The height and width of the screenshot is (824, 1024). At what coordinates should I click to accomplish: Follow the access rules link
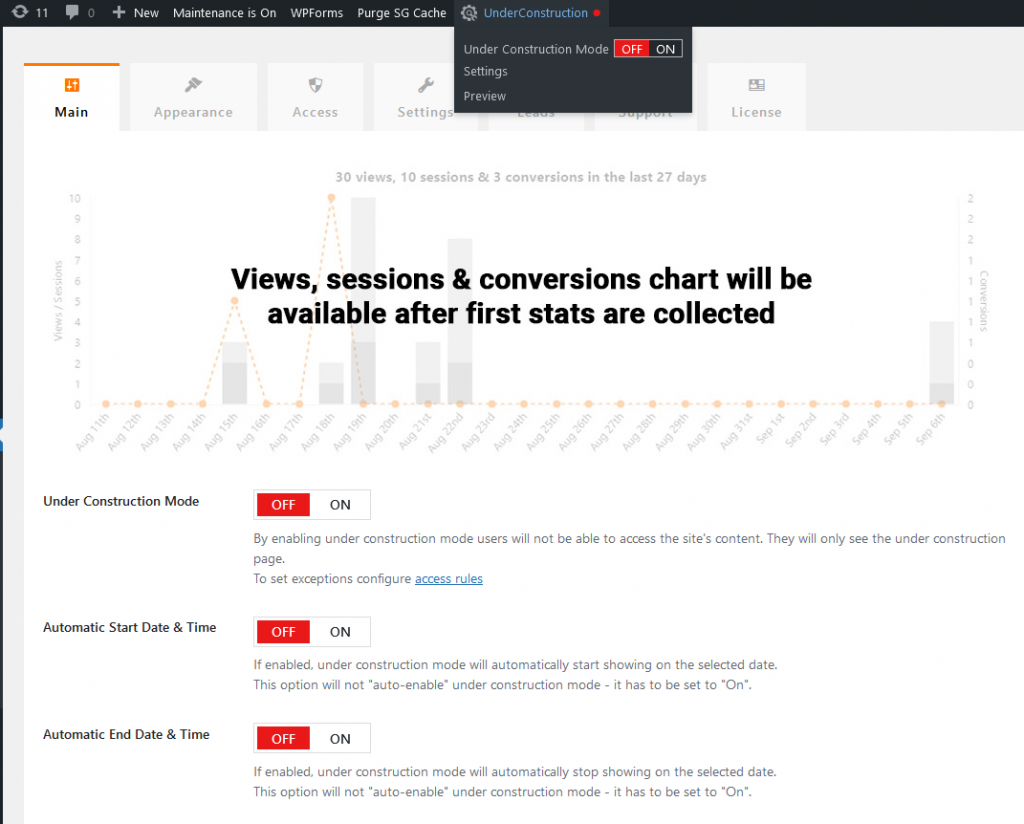[449, 578]
